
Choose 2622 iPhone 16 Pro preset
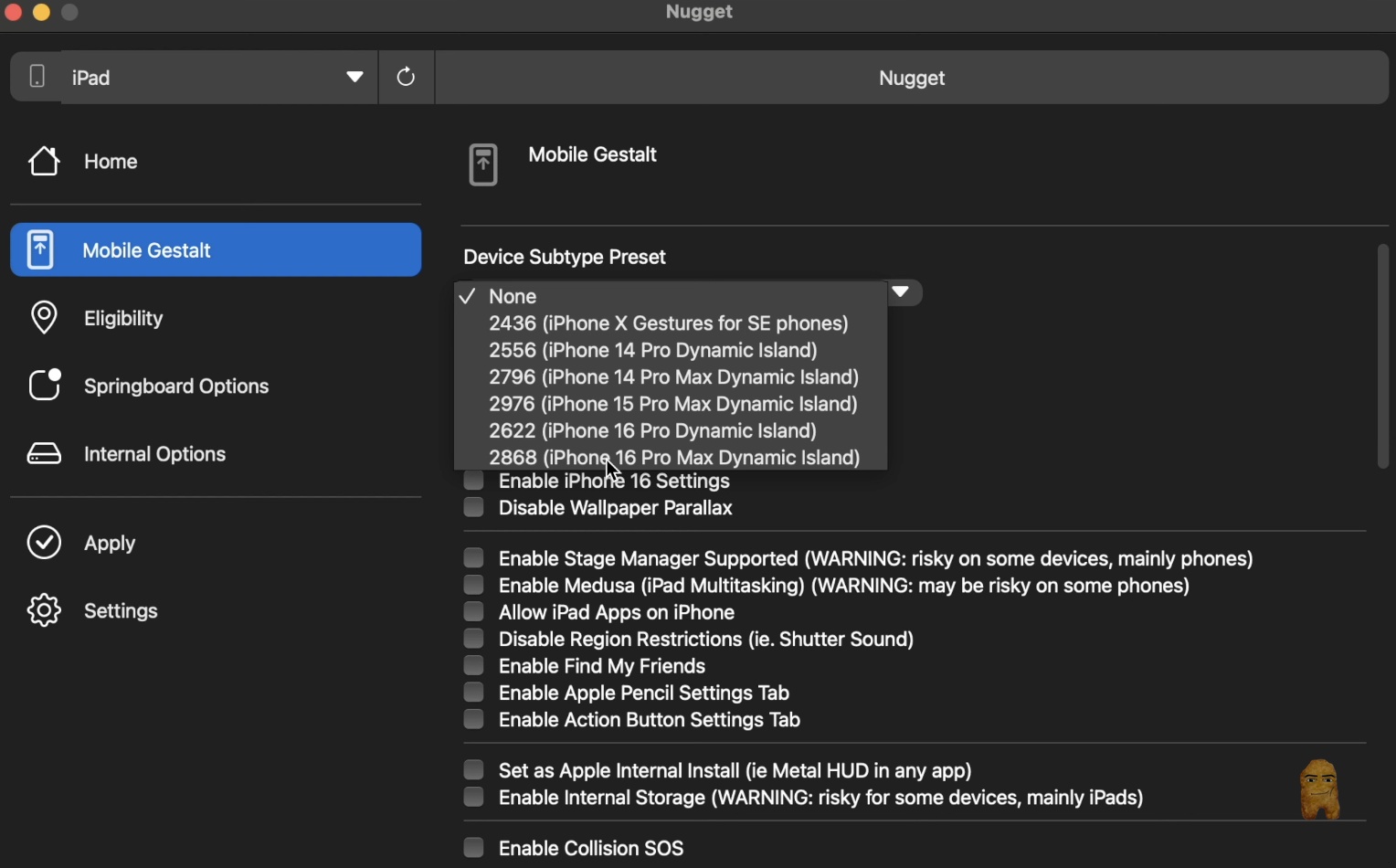671,430
